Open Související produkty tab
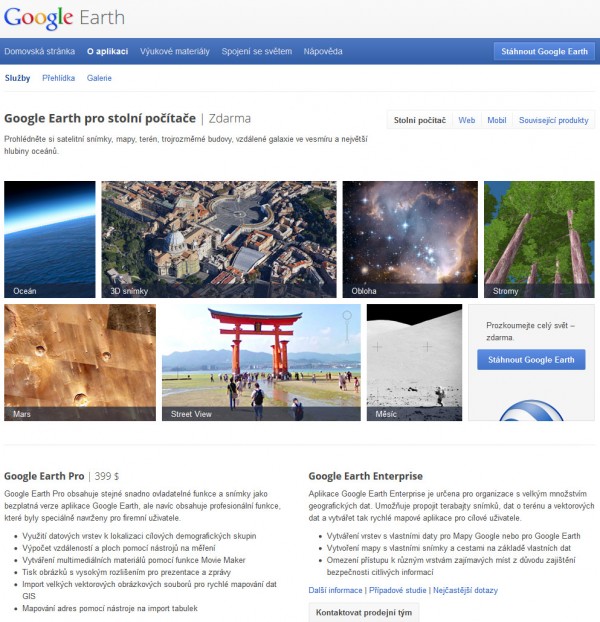 click(x=554, y=120)
